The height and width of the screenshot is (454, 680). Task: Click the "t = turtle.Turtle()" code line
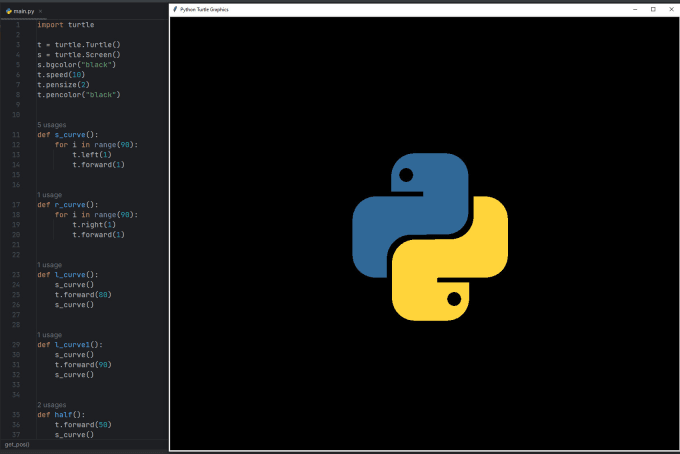click(x=79, y=45)
